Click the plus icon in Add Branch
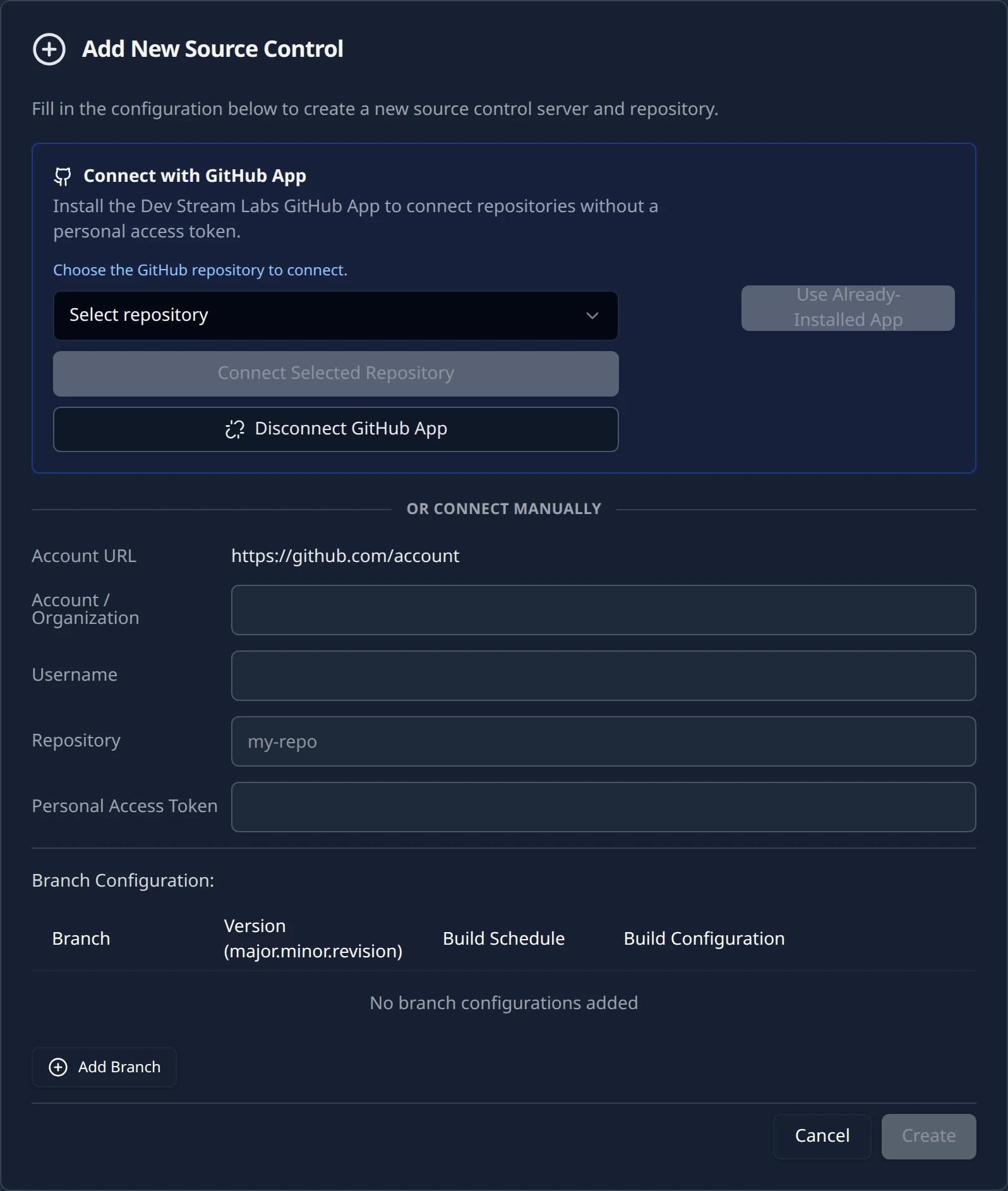The height and width of the screenshot is (1191, 1008). tap(58, 1067)
